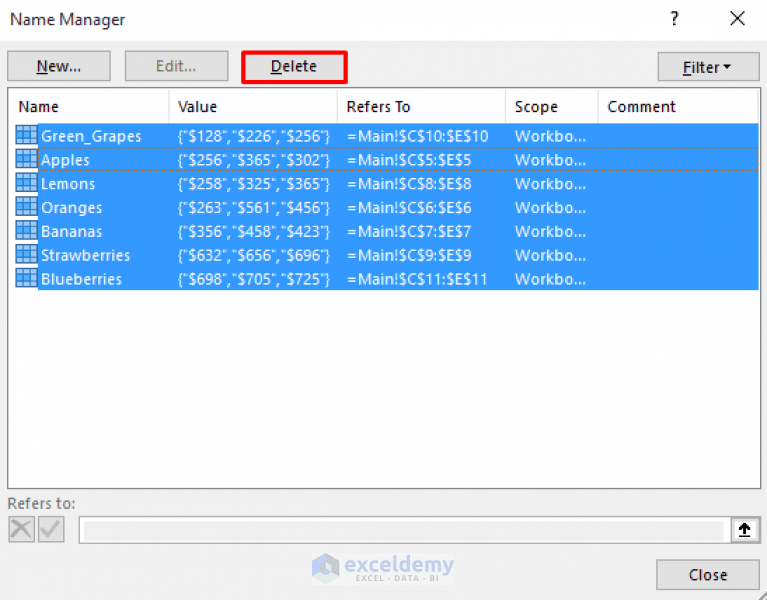Select the Lemons name
767x600 pixels.
pyautogui.click(x=68, y=184)
